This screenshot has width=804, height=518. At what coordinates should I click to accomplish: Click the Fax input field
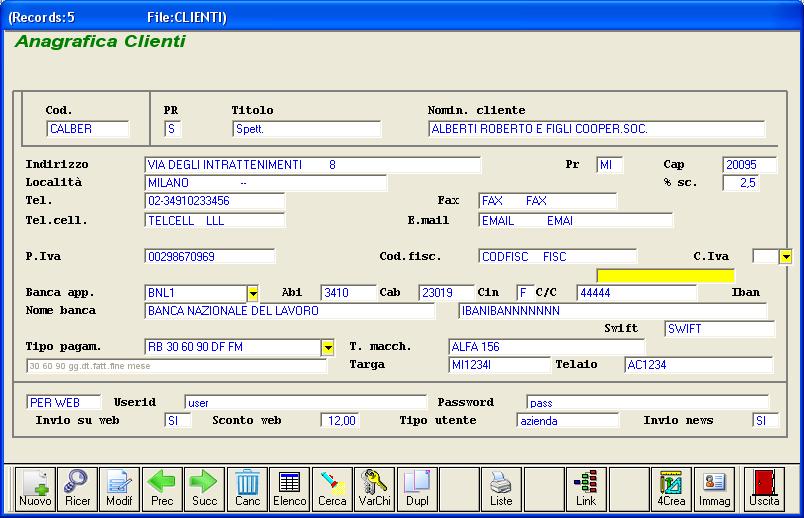[x=548, y=201]
